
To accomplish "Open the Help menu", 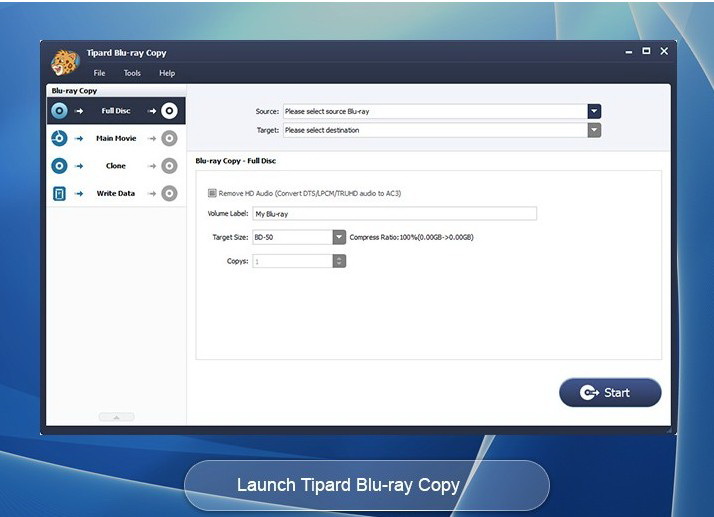I will coord(167,73).
